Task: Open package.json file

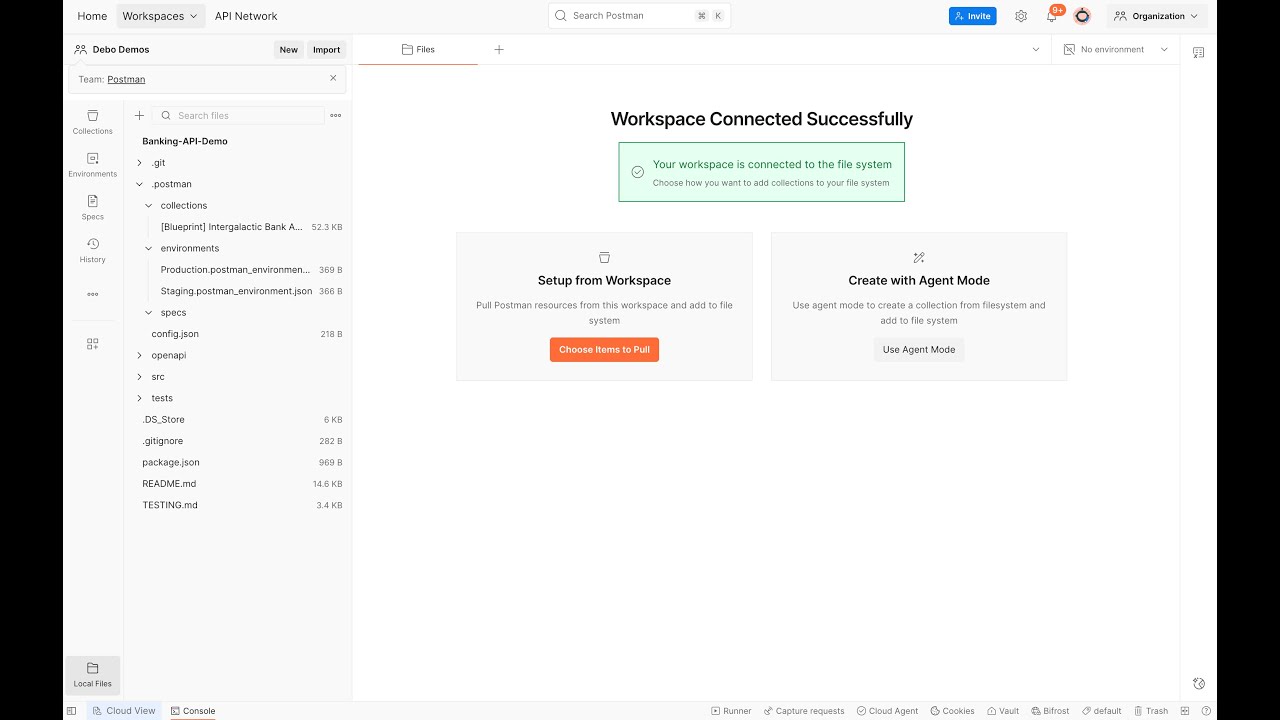Action: point(238,462)
